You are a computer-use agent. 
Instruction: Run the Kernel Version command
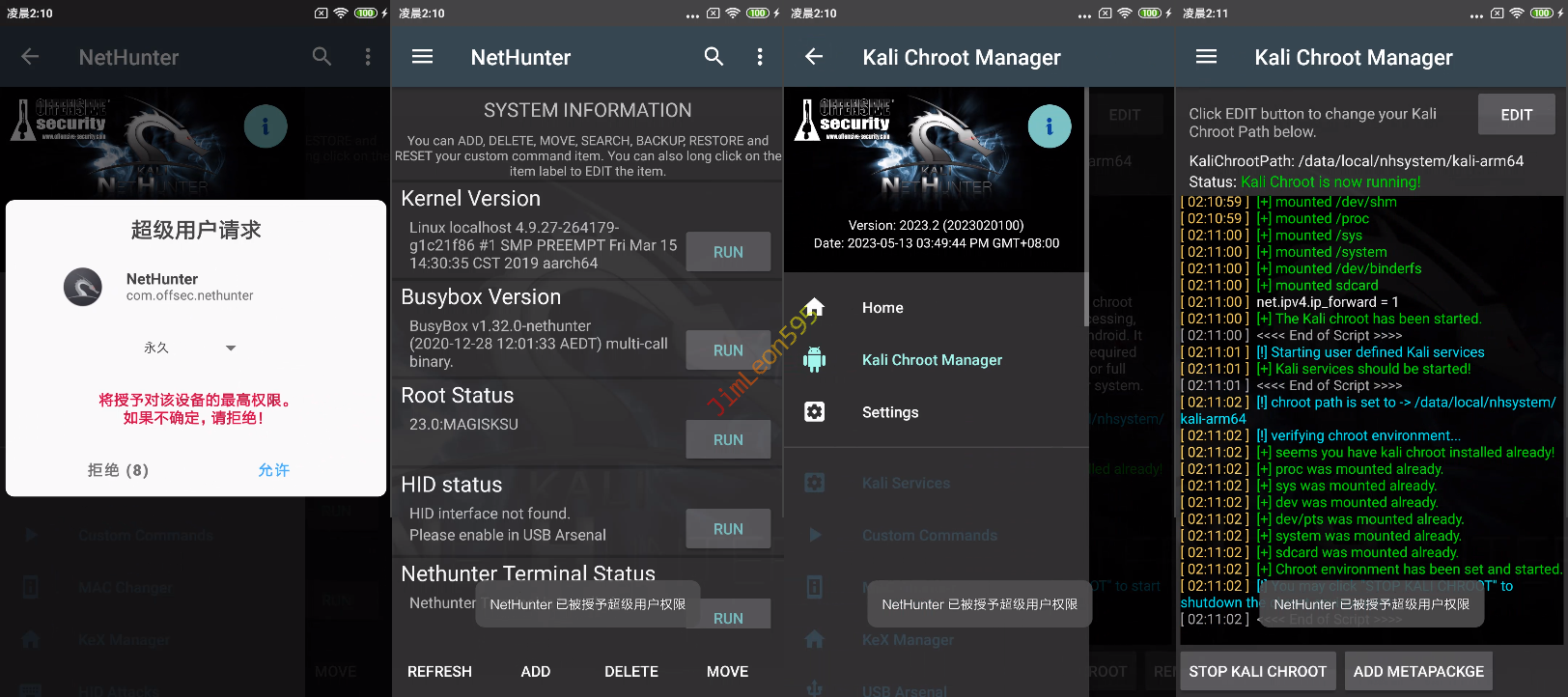728,252
